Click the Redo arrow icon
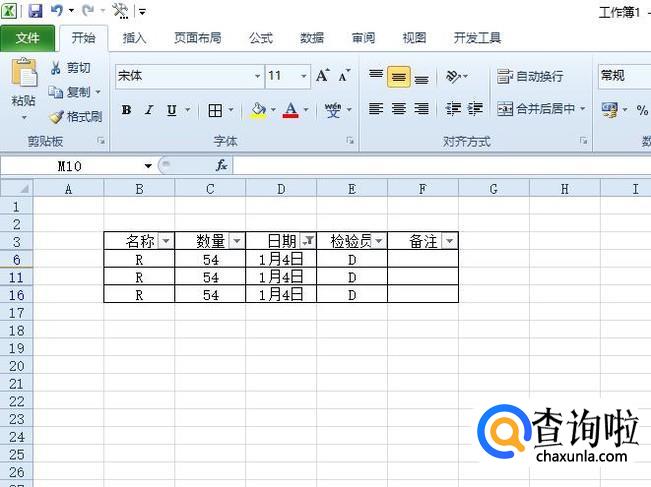651x487 pixels. [88, 10]
